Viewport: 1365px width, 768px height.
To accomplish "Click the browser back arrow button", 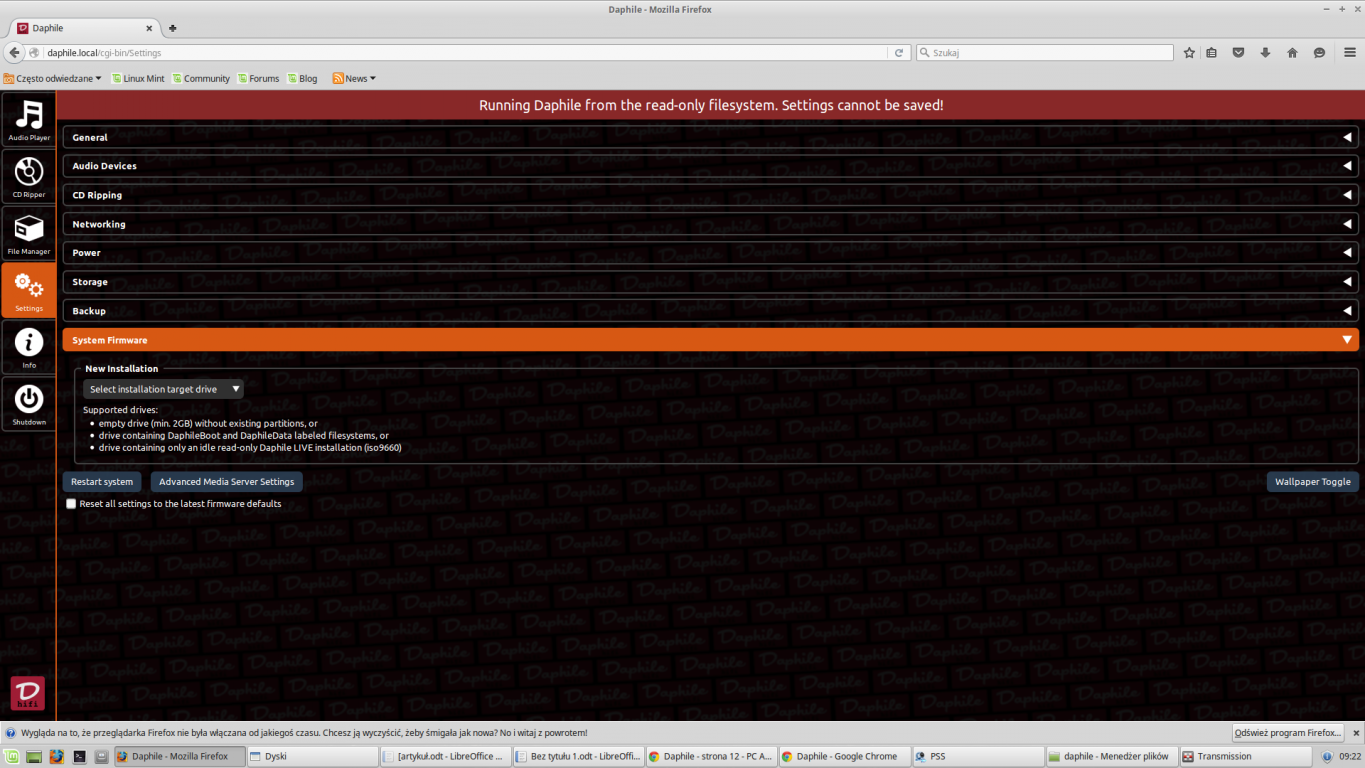I will [x=14, y=52].
